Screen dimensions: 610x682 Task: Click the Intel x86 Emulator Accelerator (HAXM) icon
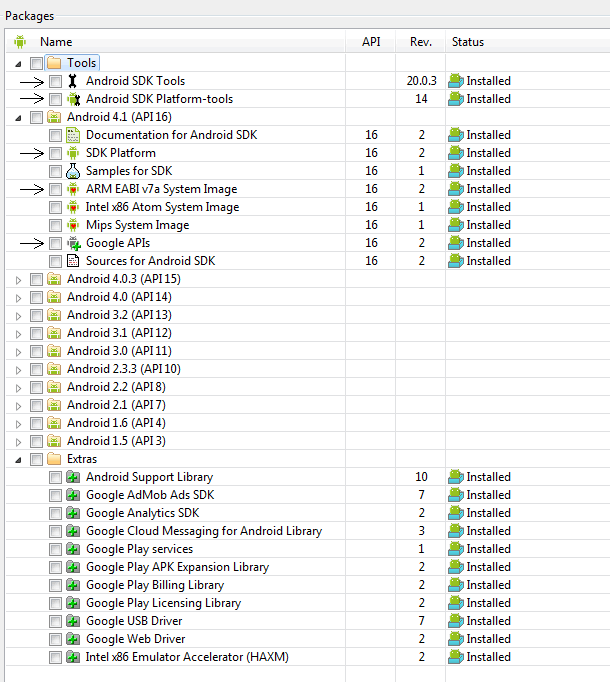(x=73, y=657)
